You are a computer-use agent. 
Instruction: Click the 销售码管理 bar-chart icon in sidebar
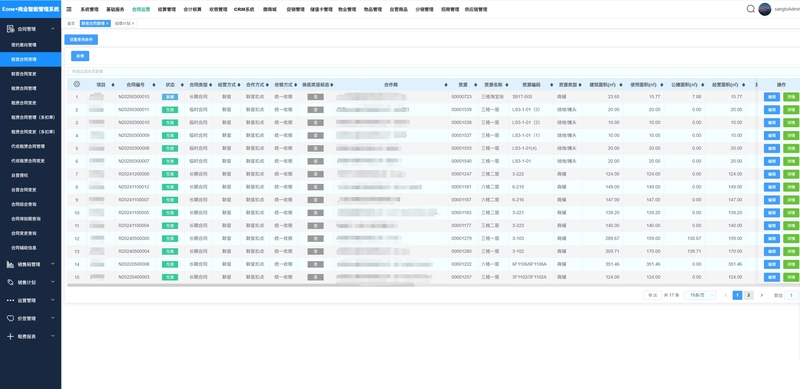[10, 264]
